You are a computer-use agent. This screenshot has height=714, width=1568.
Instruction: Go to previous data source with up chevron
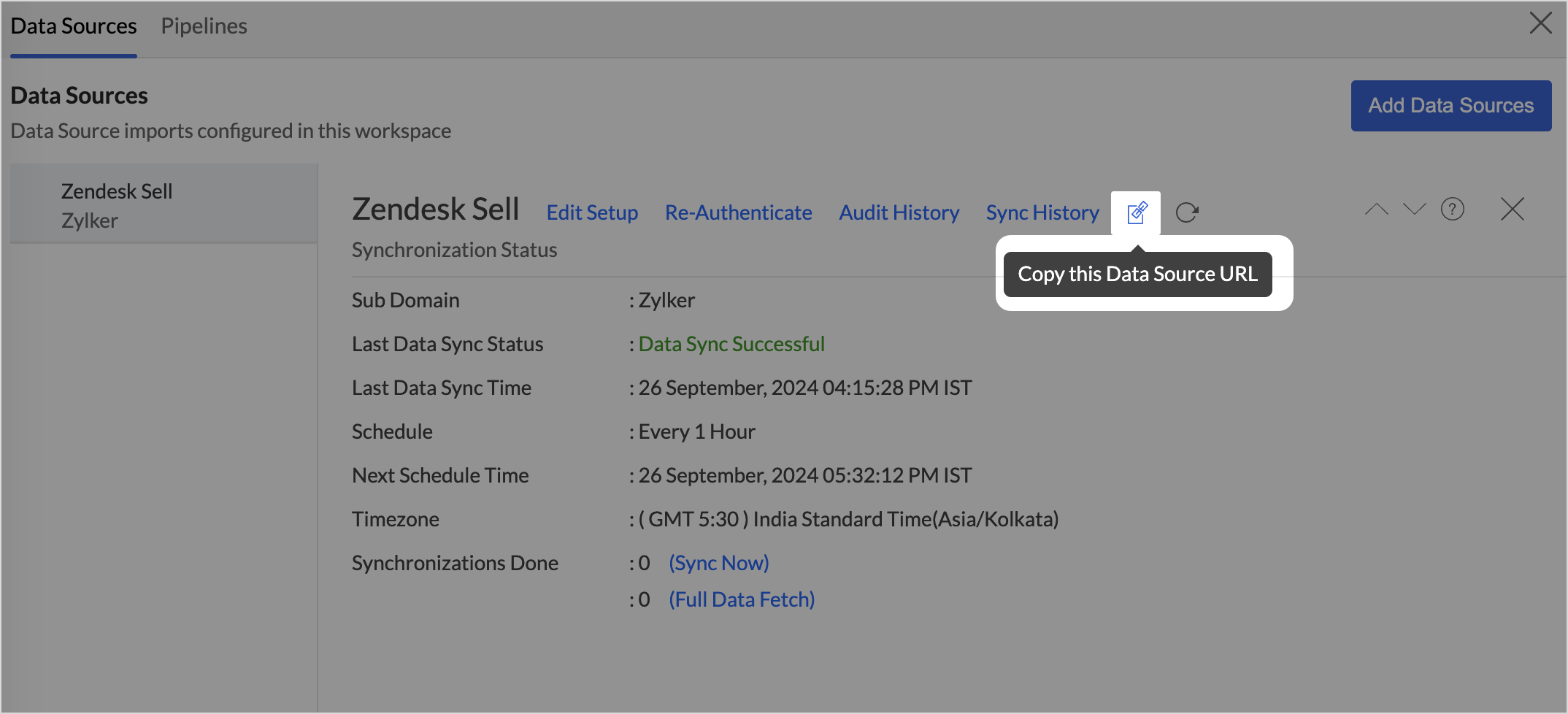pyautogui.click(x=1376, y=210)
